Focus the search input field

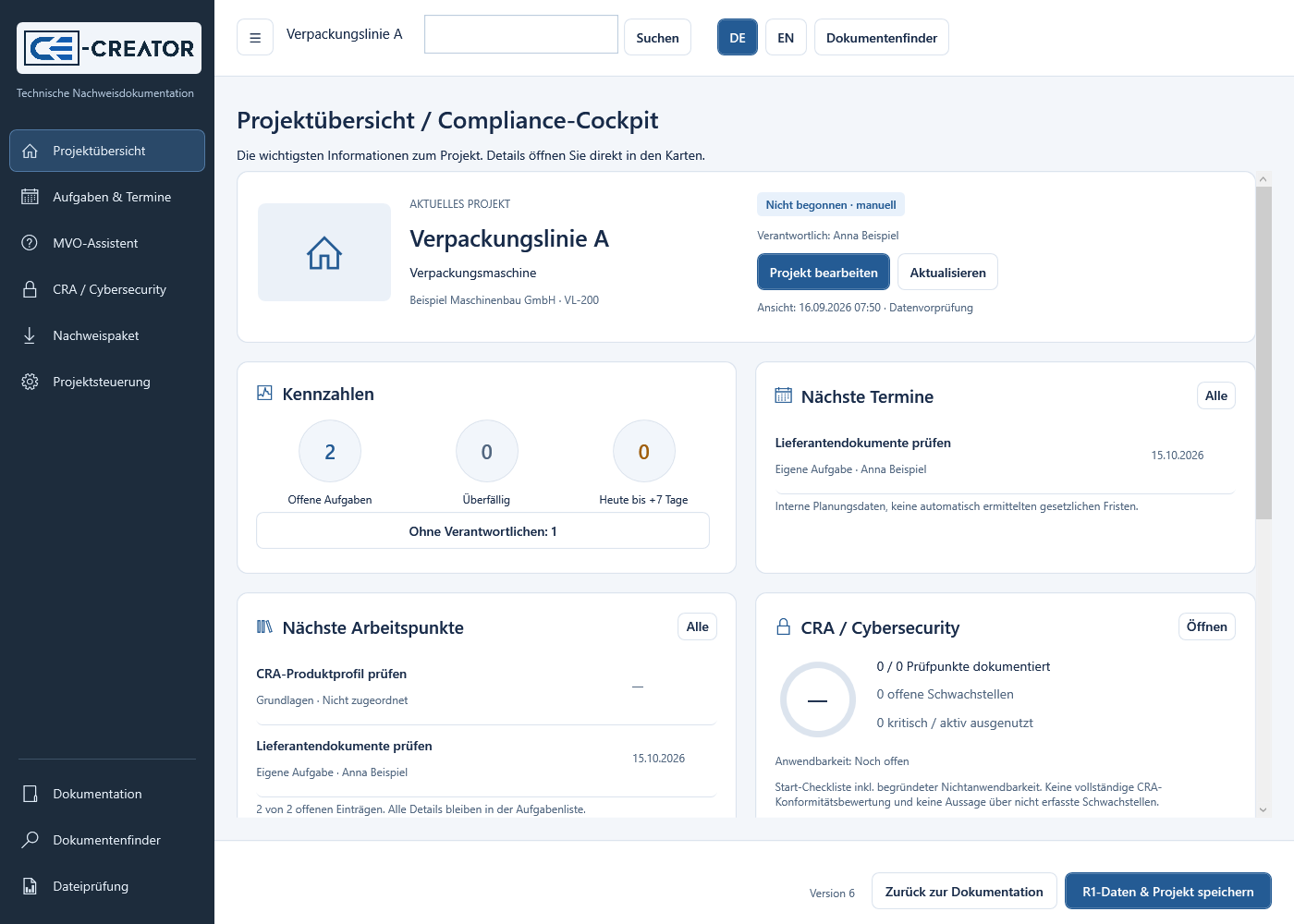(521, 34)
